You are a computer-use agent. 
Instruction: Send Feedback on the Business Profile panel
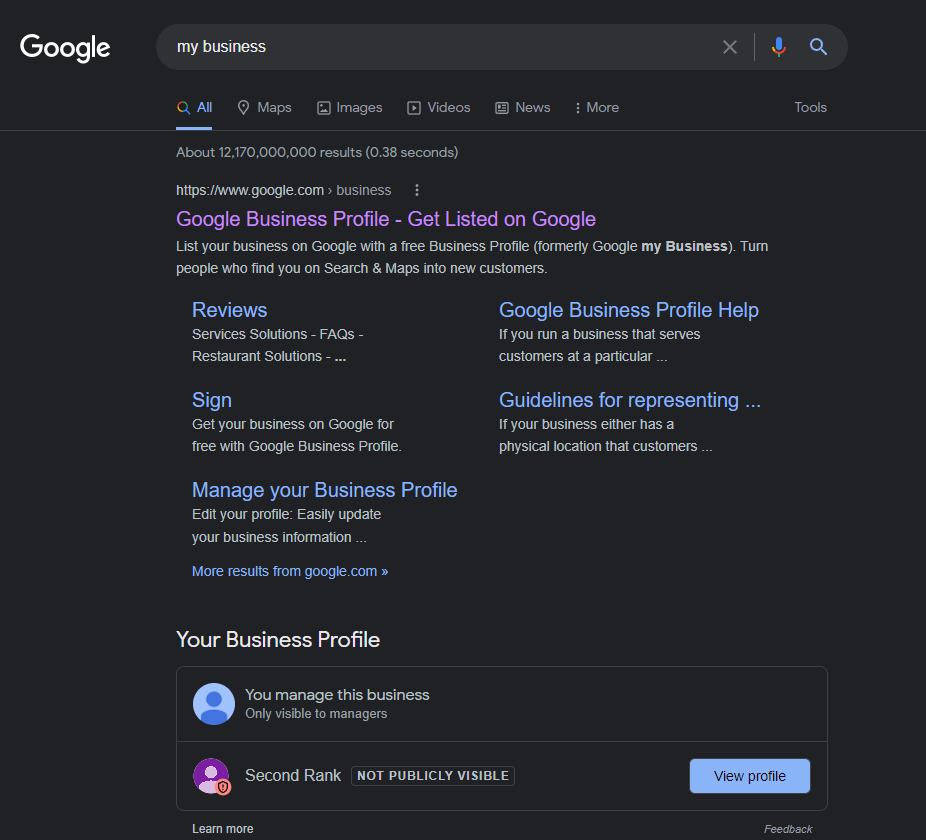788,828
